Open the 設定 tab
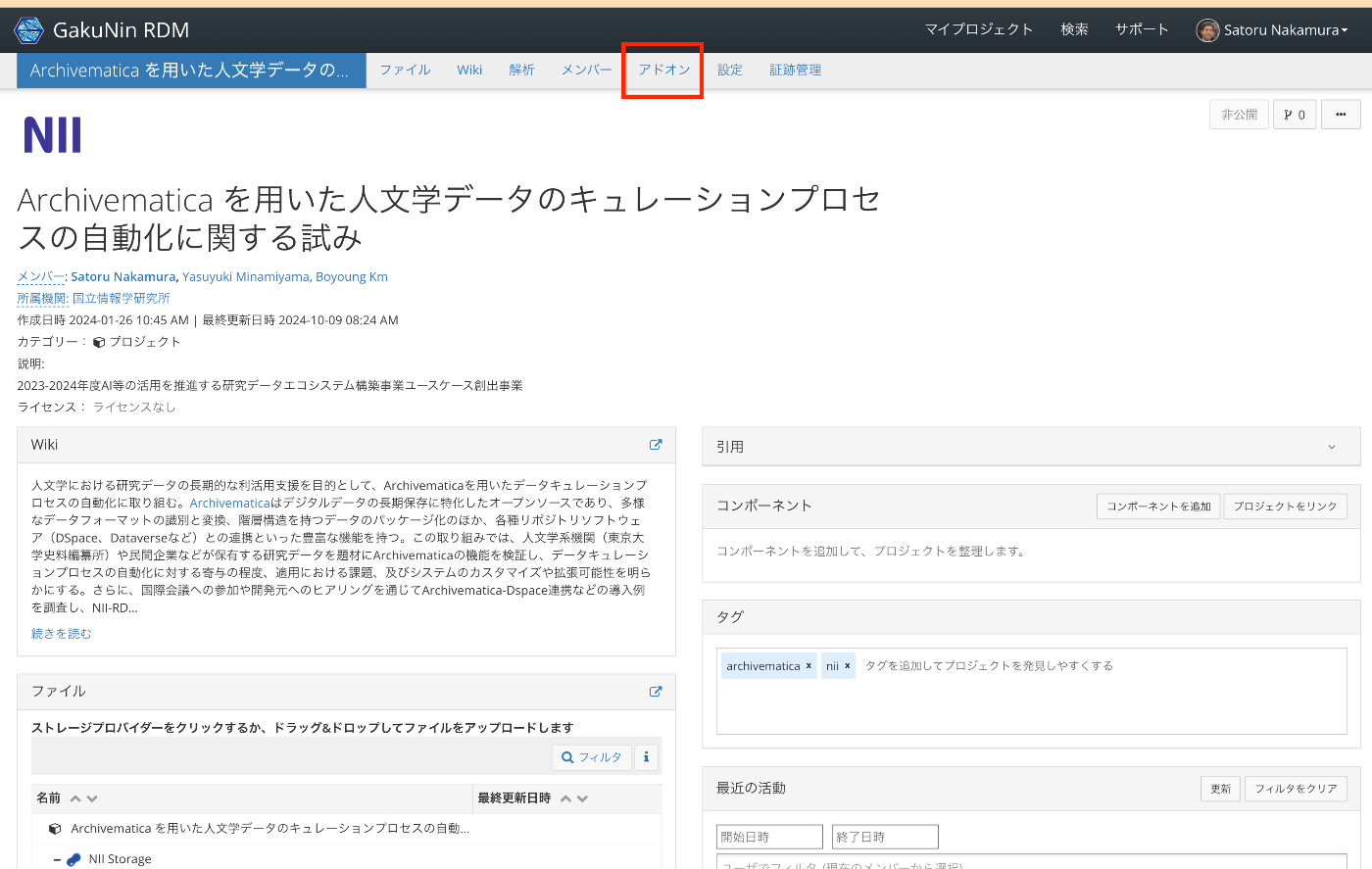Image resolution: width=1372 pixels, height=869 pixels. [729, 71]
